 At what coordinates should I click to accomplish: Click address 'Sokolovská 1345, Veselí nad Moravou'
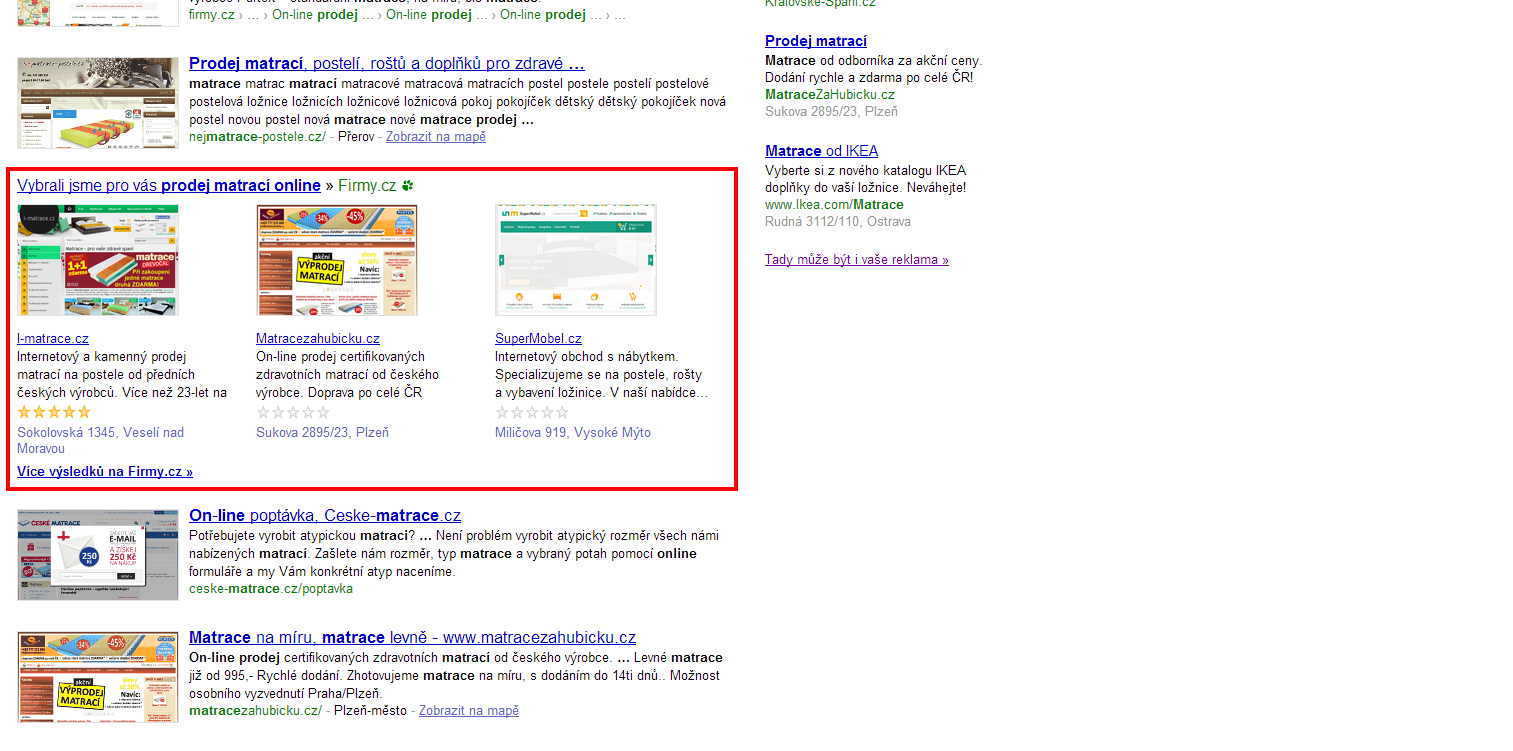(x=100, y=441)
